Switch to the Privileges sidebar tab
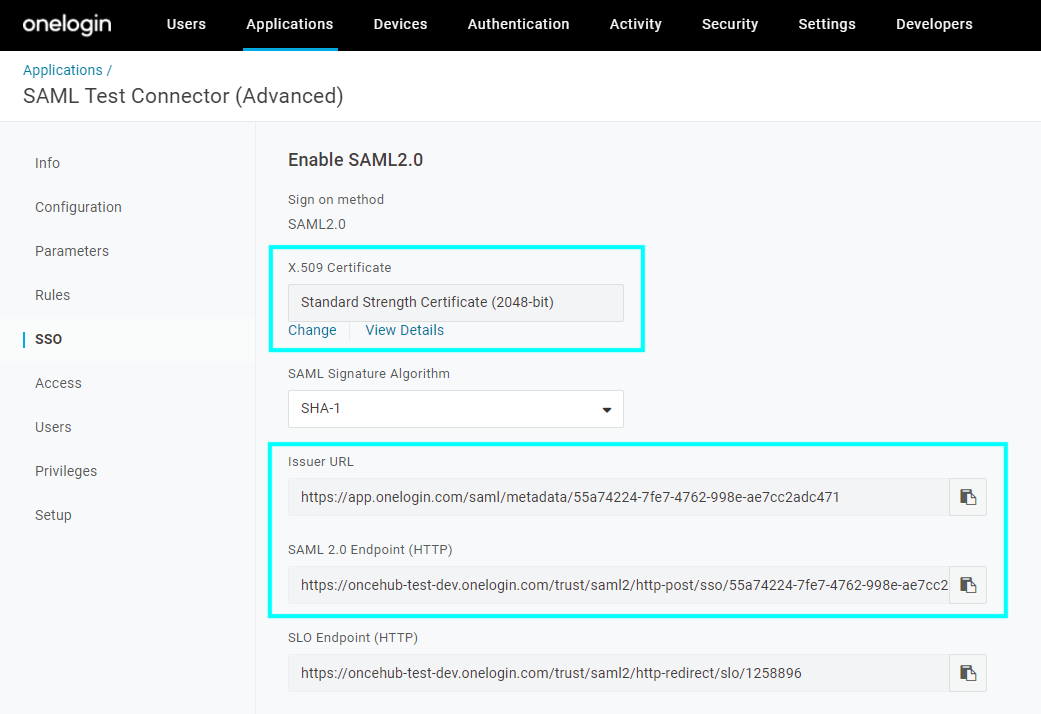The width and height of the screenshot is (1041, 714). pos(66,471)
